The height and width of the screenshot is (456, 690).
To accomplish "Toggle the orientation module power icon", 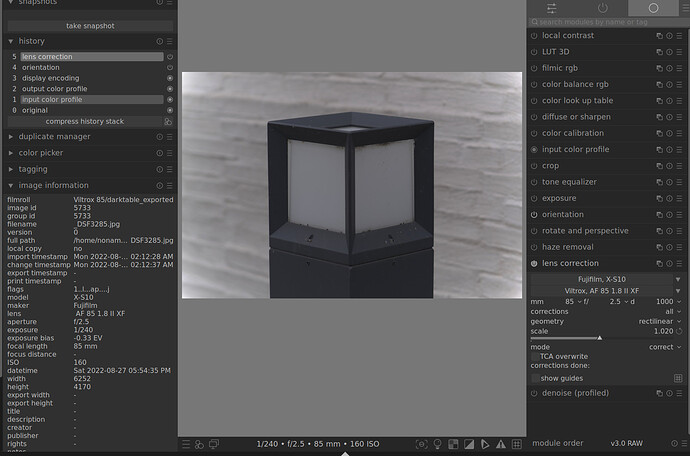I will pos(535,215).
